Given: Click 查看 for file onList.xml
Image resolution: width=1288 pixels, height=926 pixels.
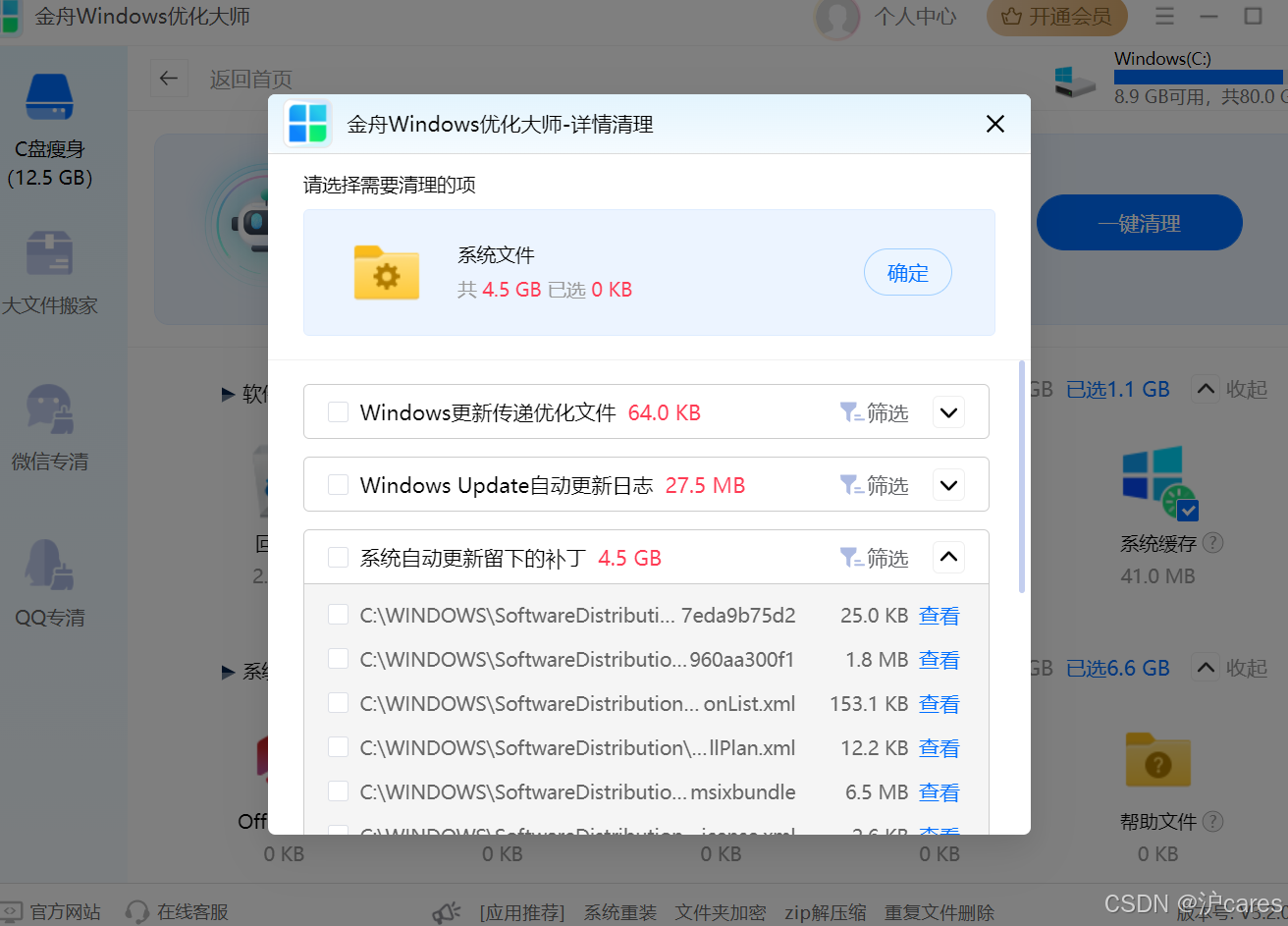Looking at the screenshot, I should (939, 703).
